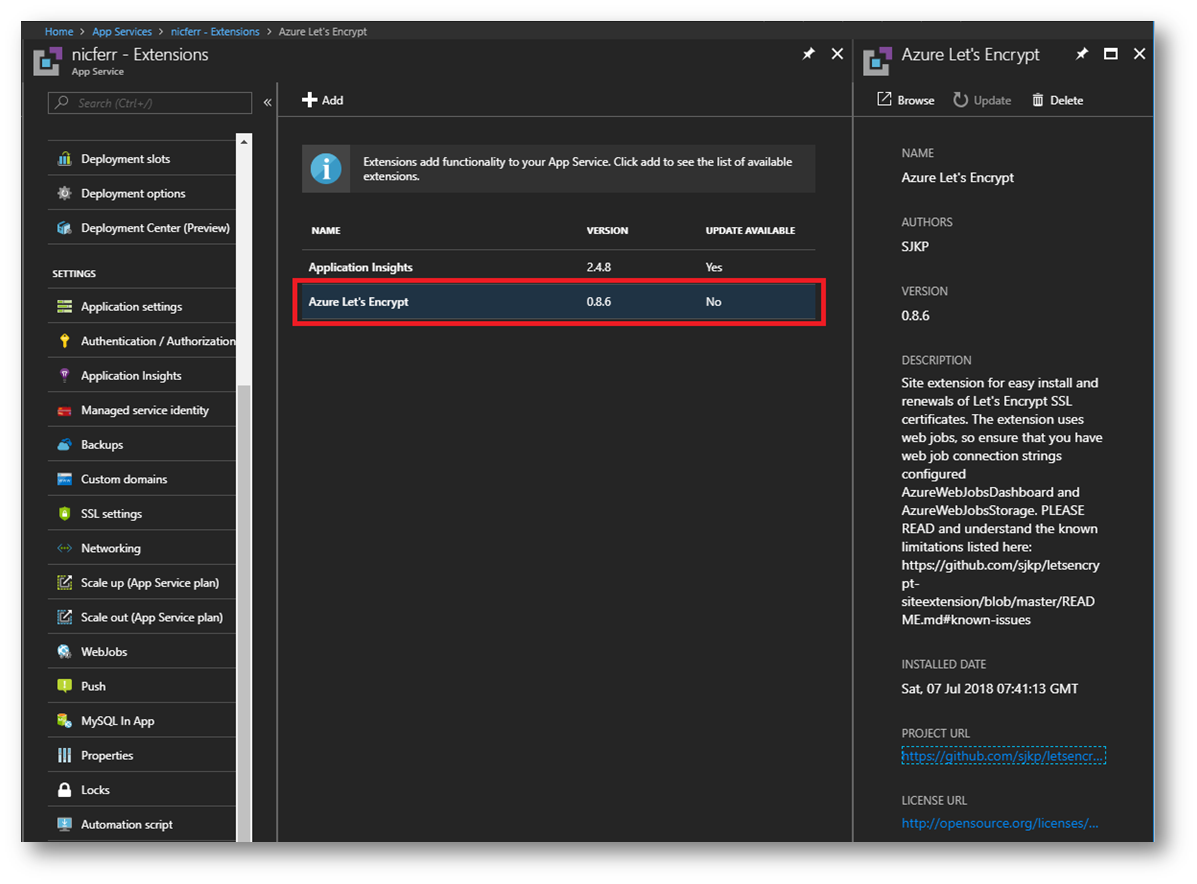Pin the nicferr - Extensions blade
Image resolution: width=1197 pixels, height=884 pixels.
coord(808,53)
